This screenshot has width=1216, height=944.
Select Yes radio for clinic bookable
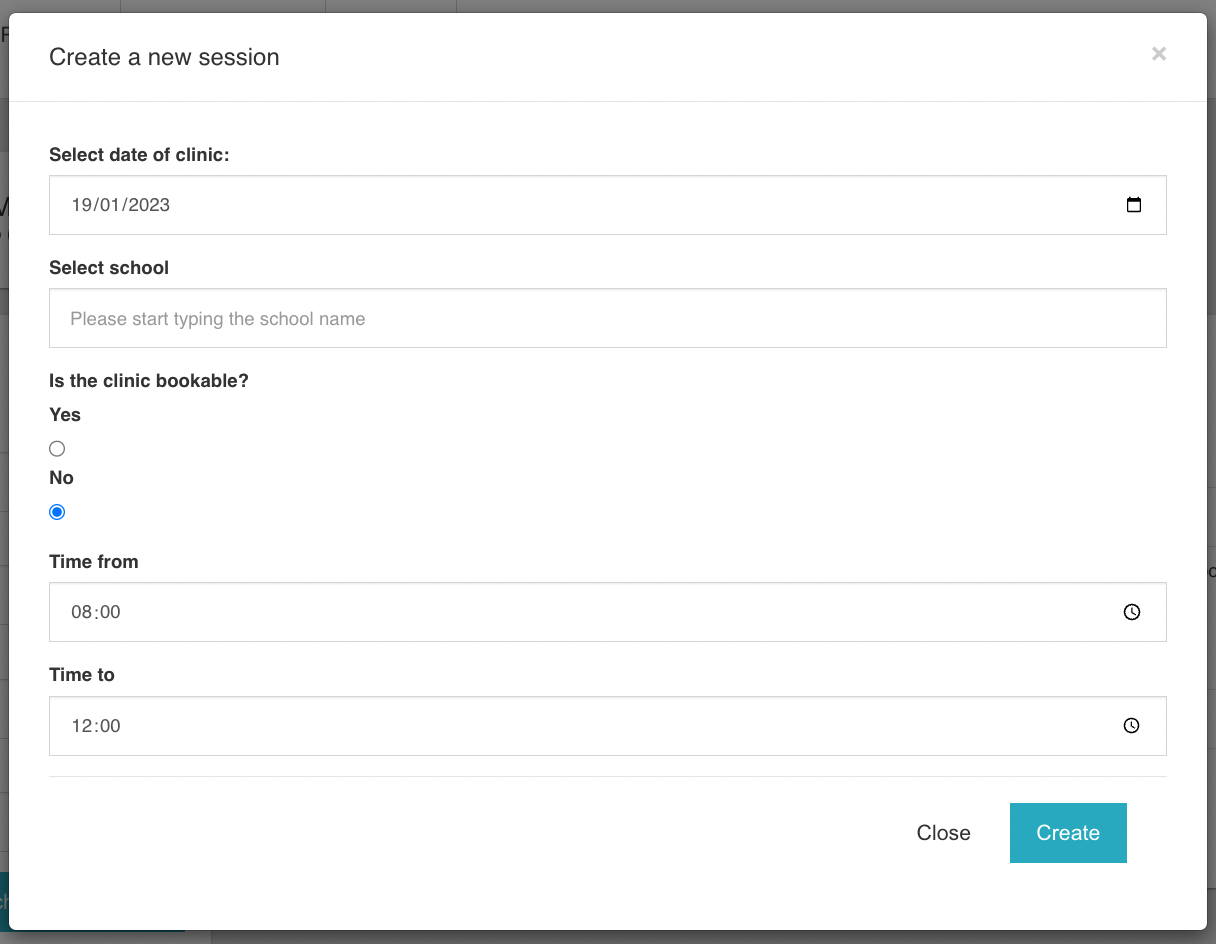[x=57, y=449]
